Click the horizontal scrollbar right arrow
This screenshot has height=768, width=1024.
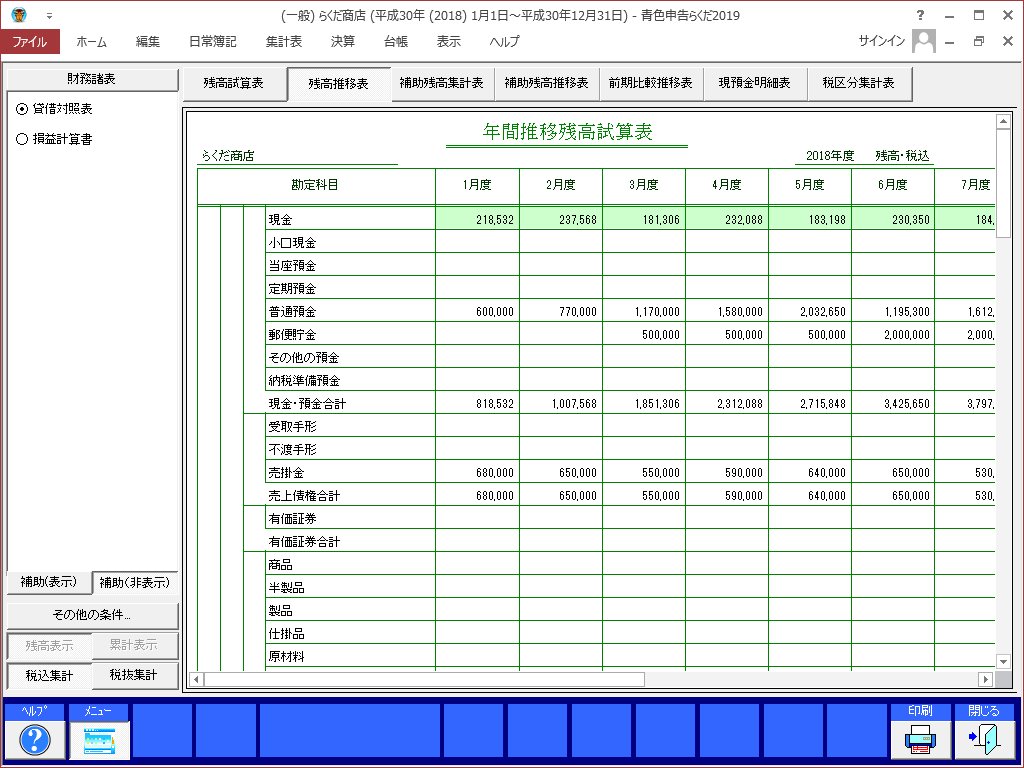[x=986, y=679]
